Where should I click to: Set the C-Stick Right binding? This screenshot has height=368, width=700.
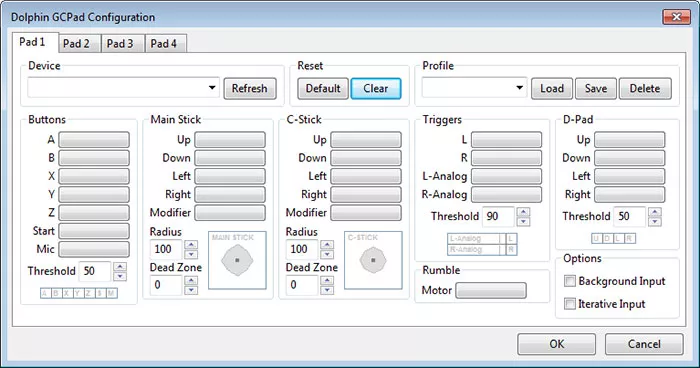[366, 195]
